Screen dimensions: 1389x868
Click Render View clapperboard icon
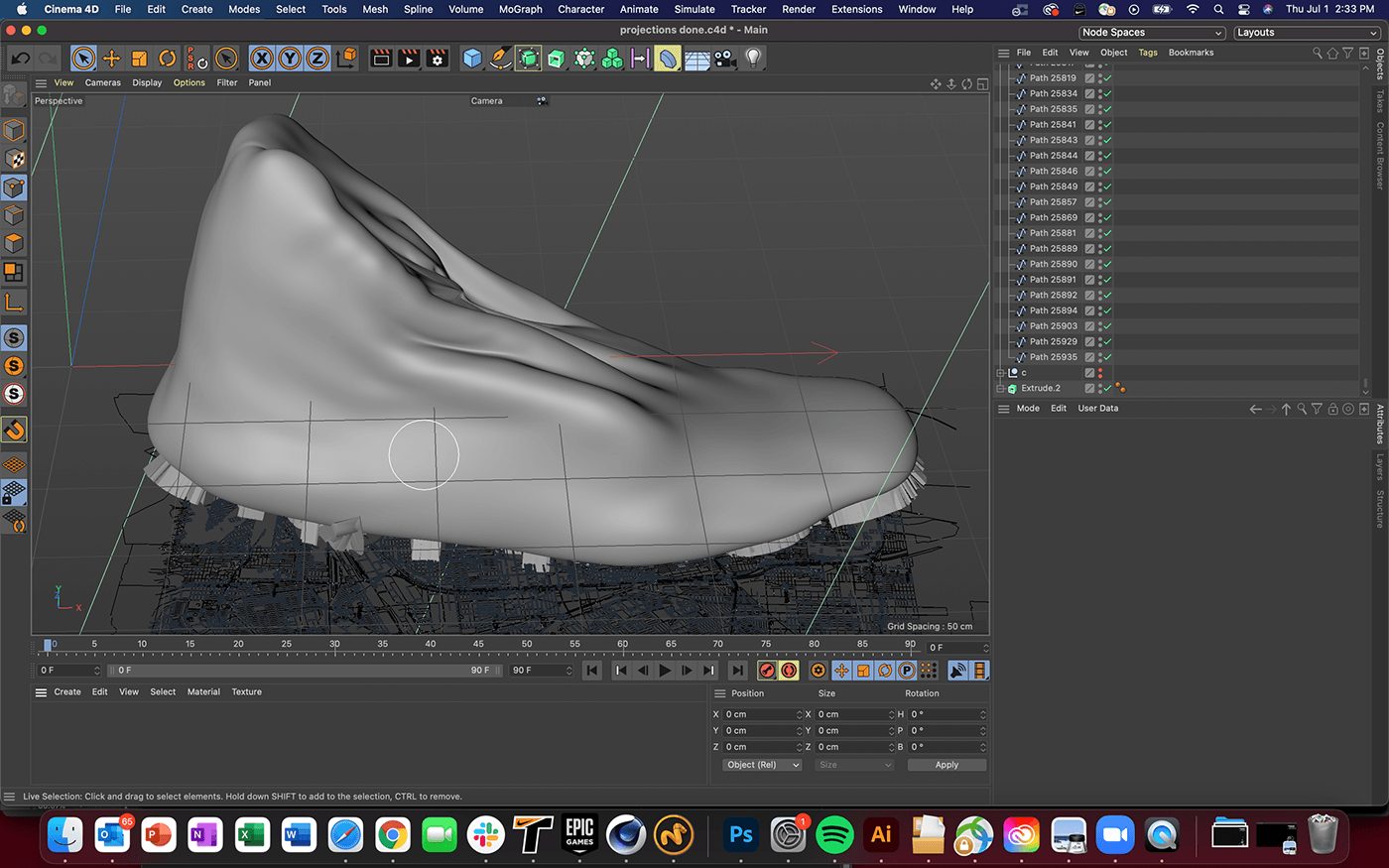(381, 59)
